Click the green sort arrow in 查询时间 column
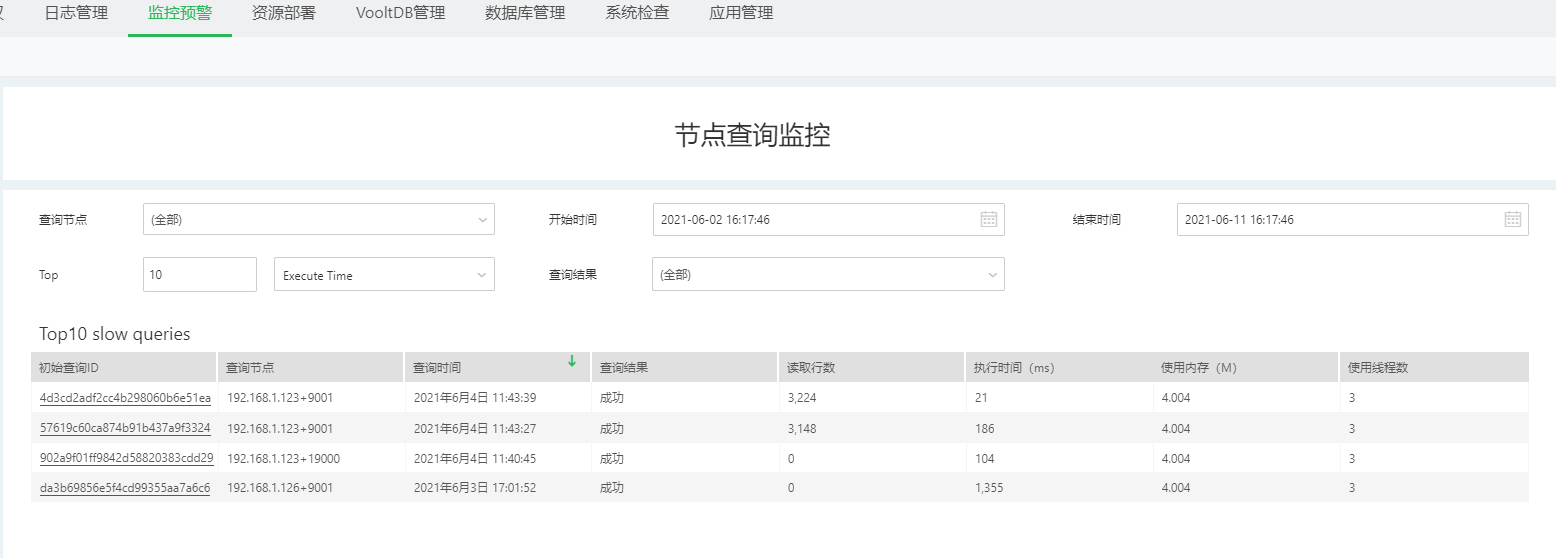1556x558 pixels. [572, 361]
